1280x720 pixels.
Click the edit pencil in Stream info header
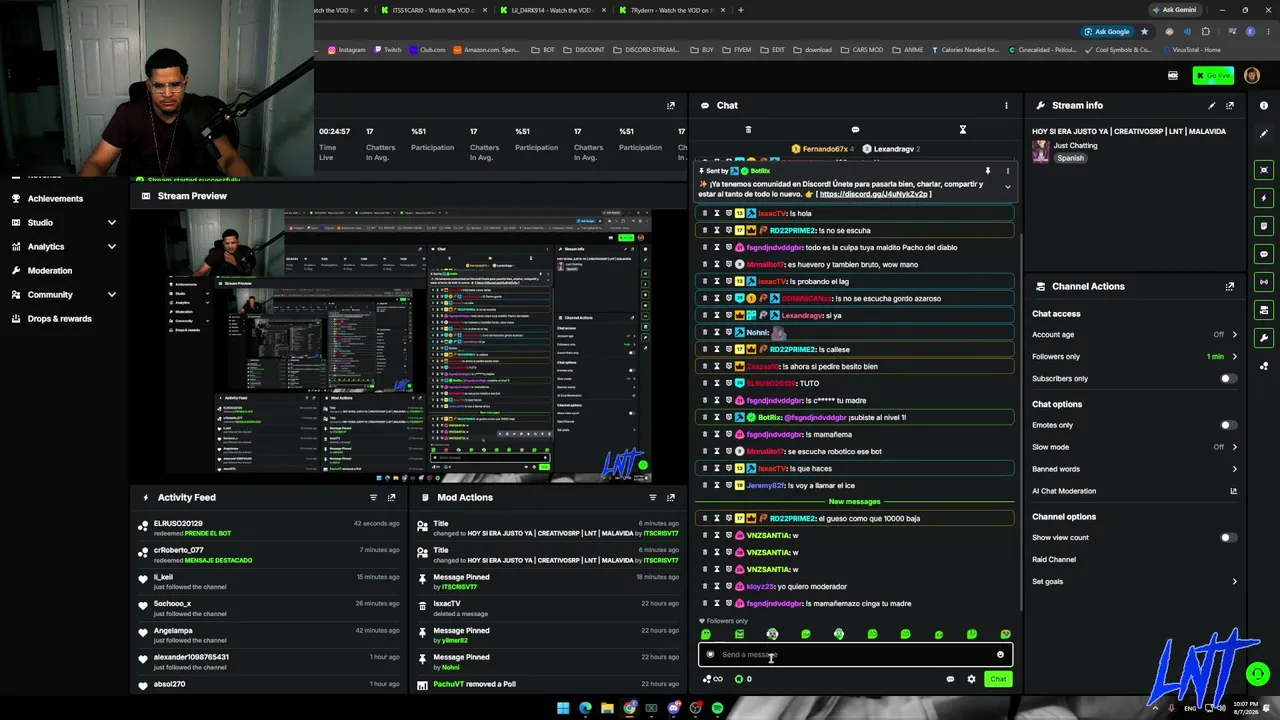[1212, 105]
